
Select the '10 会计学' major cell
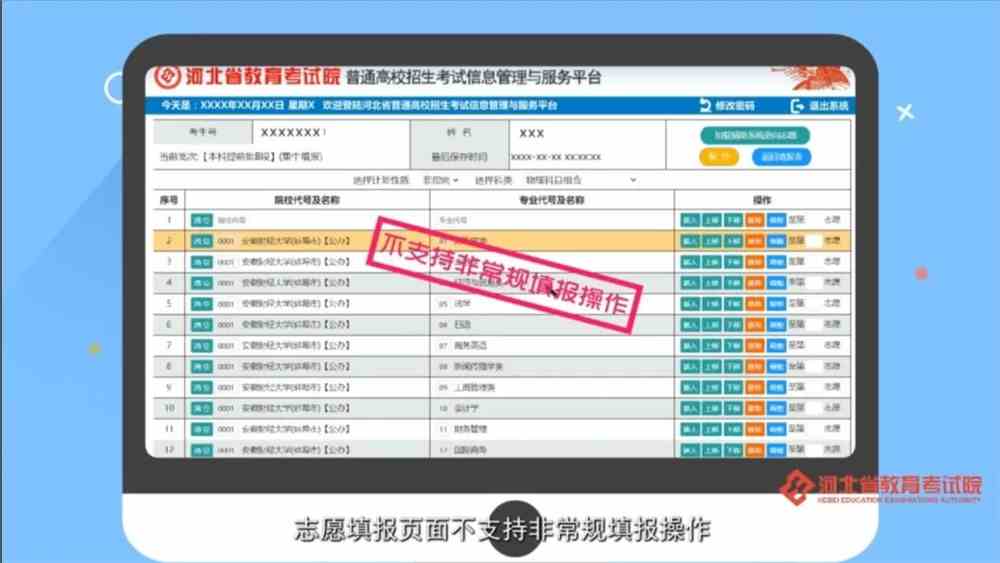point(552,408)
